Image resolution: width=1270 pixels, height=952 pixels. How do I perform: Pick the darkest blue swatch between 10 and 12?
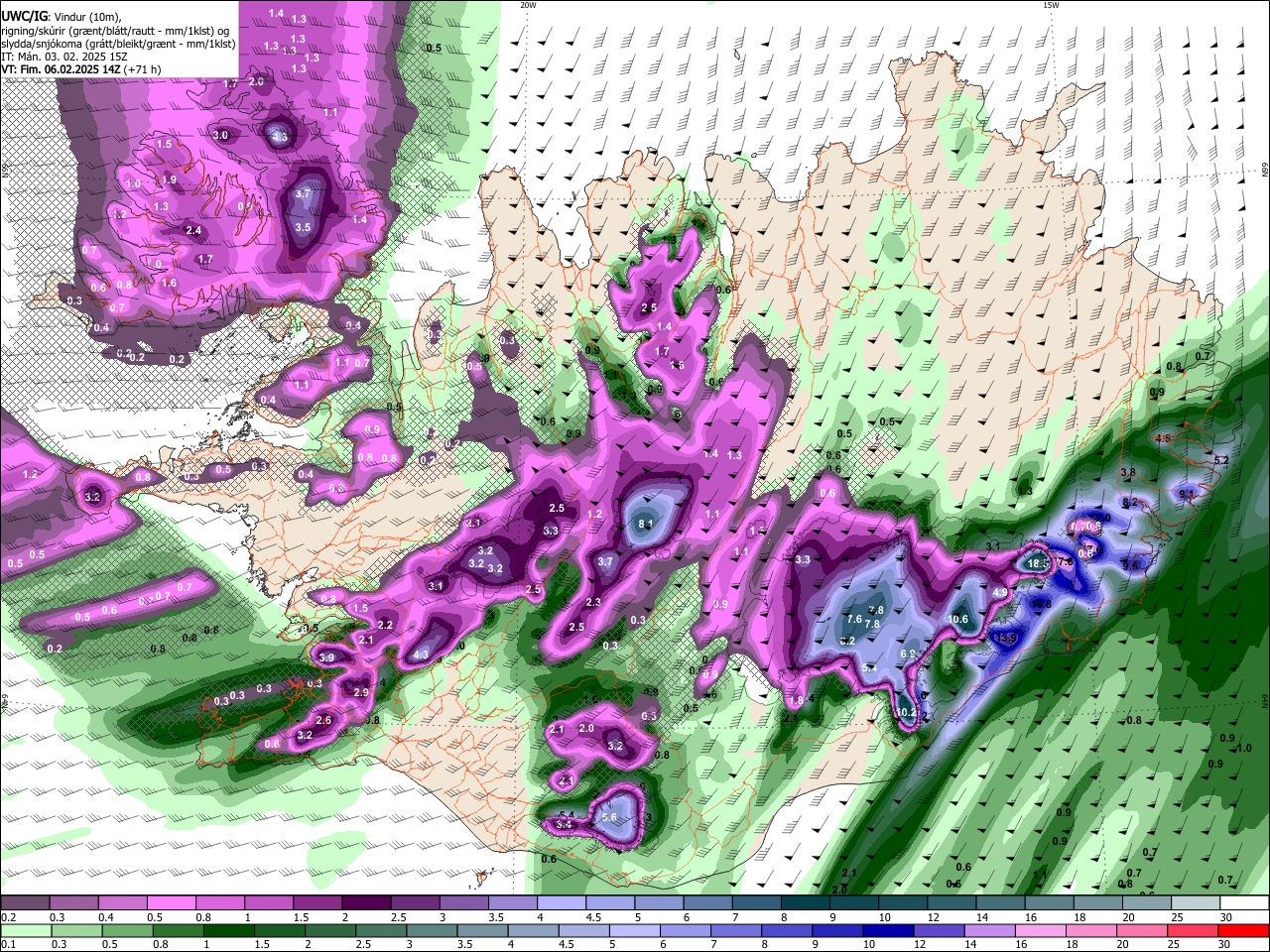tap(887, 931)
